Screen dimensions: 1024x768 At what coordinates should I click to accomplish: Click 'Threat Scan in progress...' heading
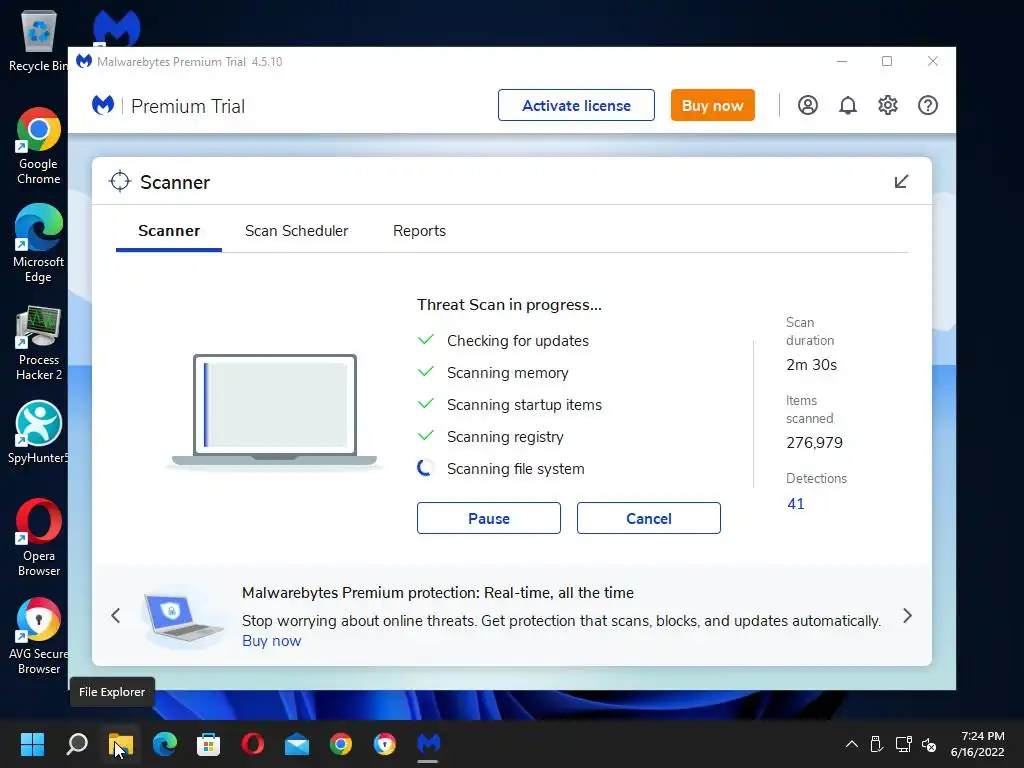[509, 304]
